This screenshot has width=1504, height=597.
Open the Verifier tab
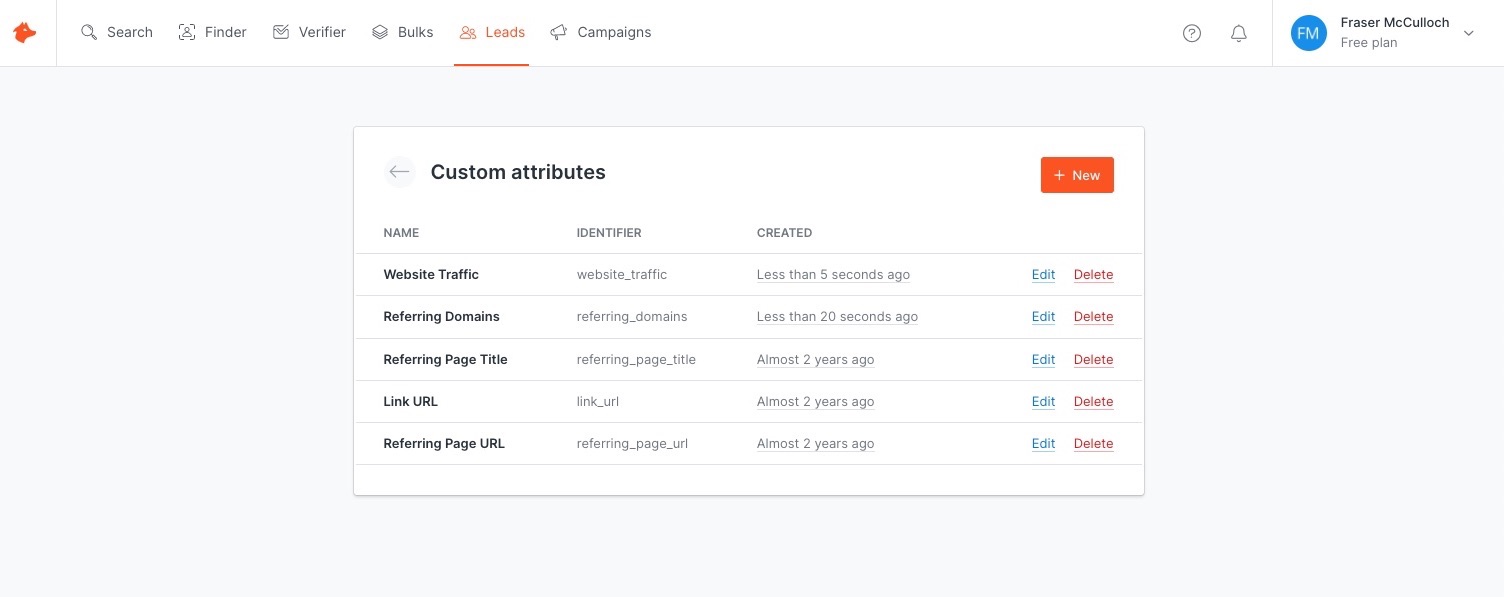(x=309, y=32)
